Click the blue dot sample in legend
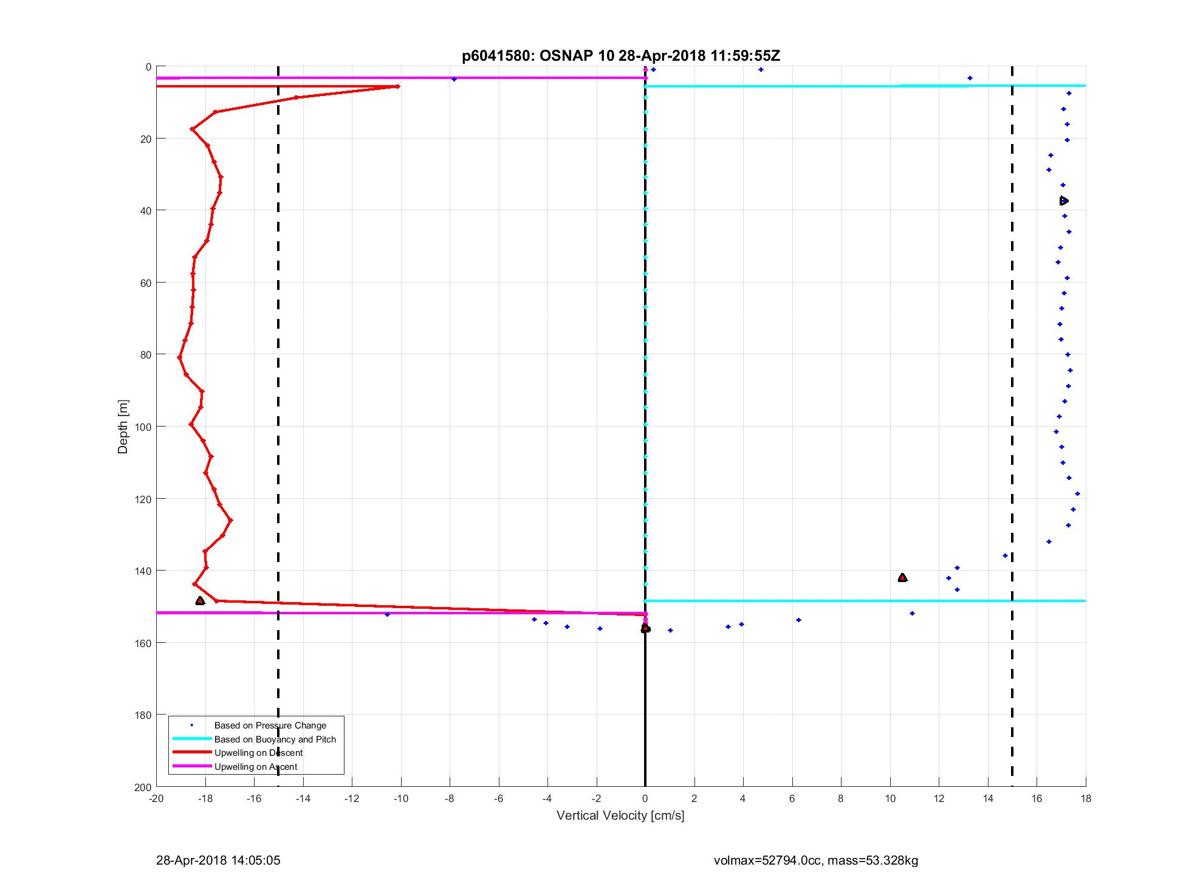 point(191,725)
